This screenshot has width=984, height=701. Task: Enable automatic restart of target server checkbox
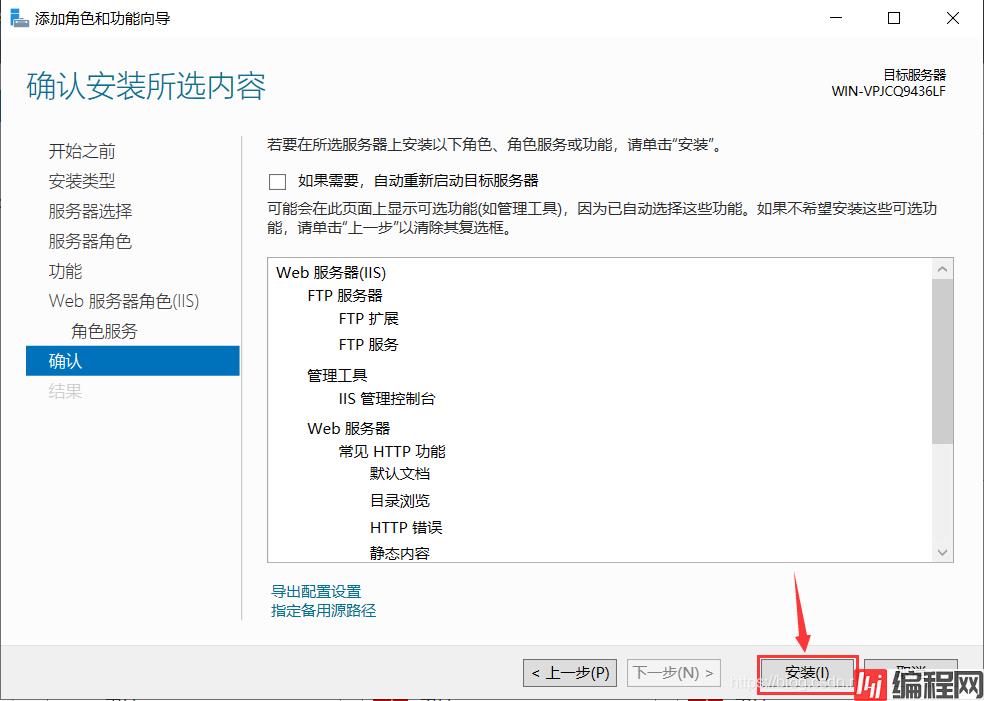pos(277,181)
